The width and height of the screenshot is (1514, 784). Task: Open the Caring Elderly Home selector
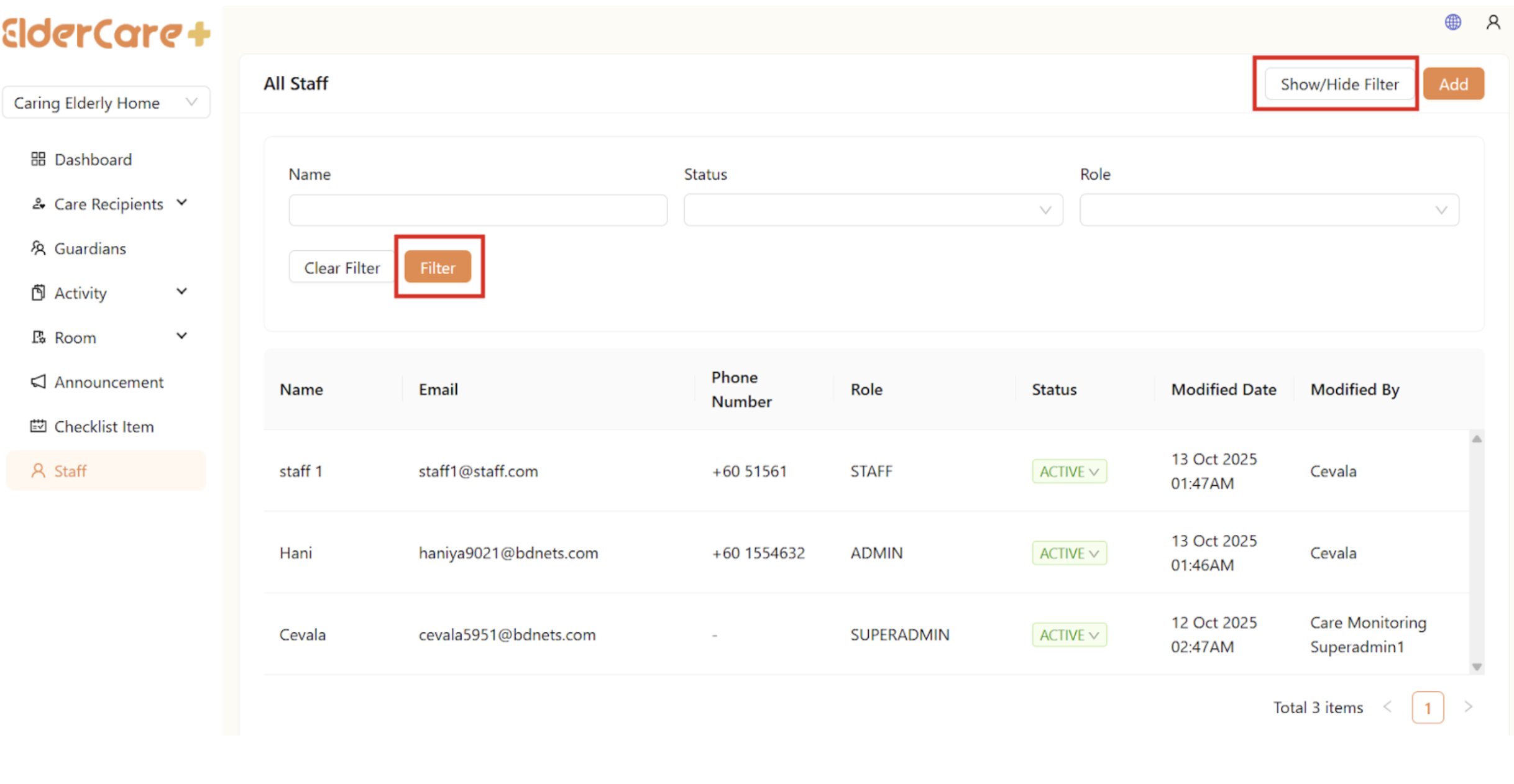tap(106, 103)
